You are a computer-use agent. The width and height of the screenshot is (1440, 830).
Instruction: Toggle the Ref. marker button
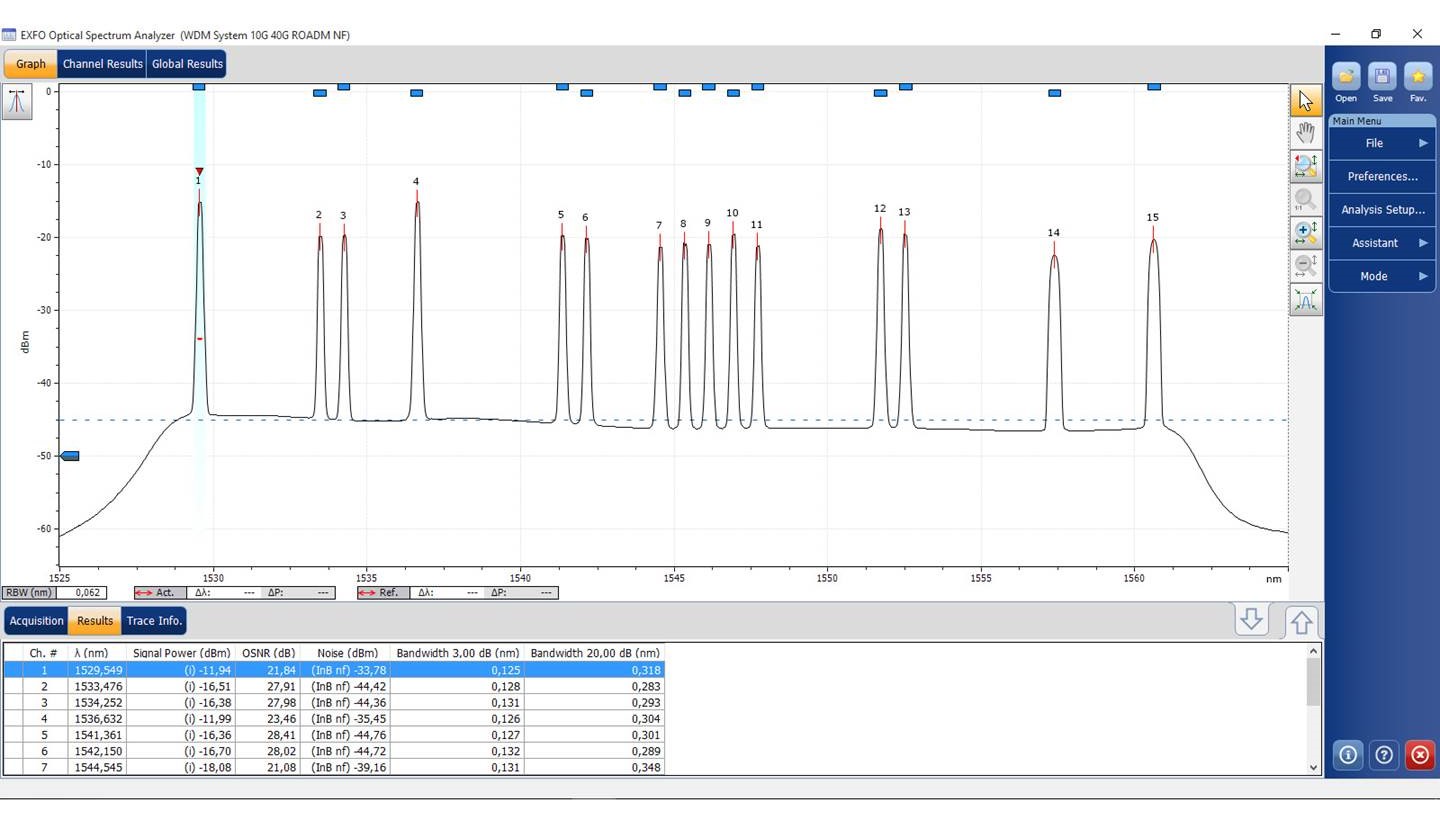(x=382, y=593)
